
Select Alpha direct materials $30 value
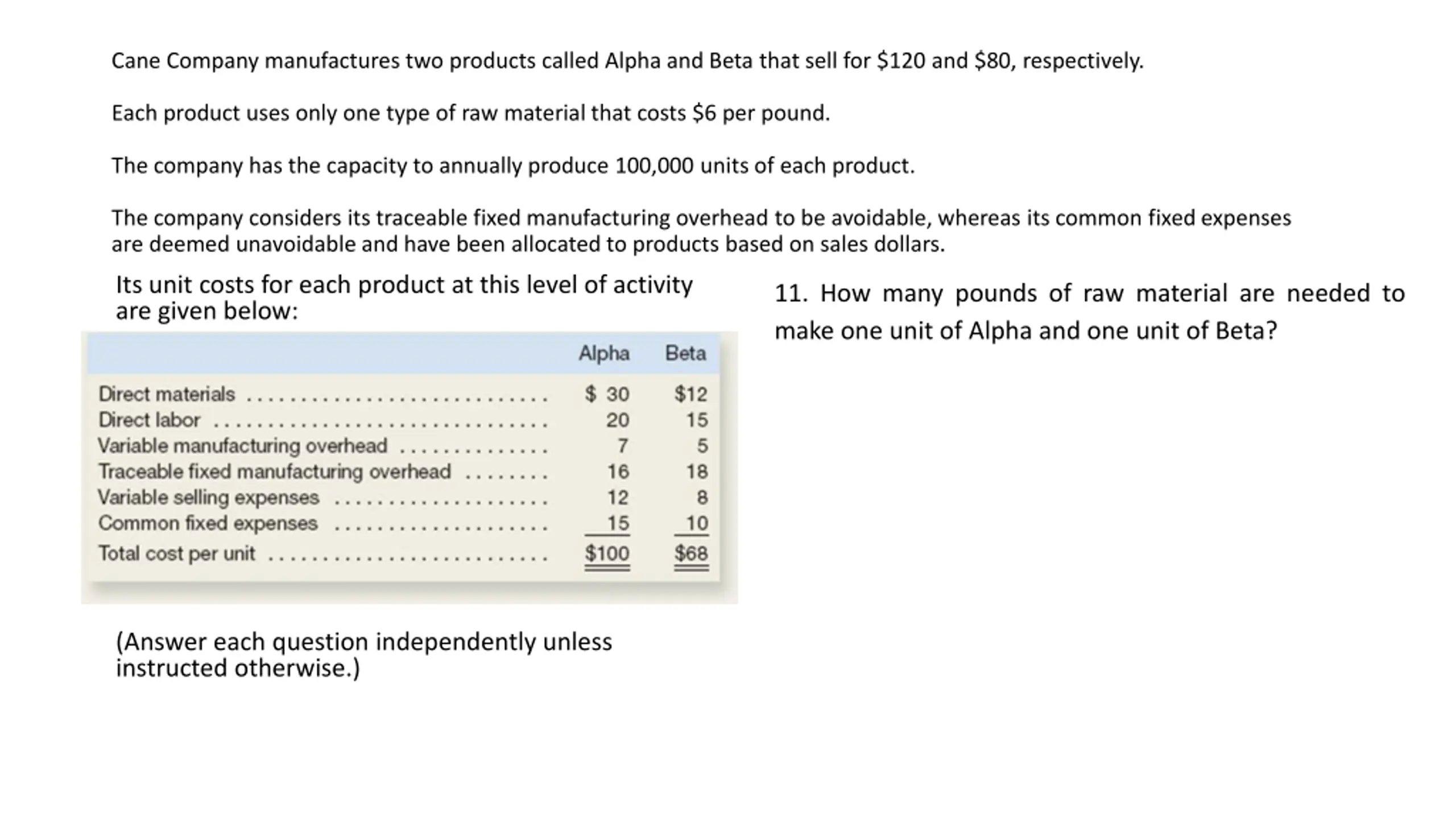coord(607,394)
